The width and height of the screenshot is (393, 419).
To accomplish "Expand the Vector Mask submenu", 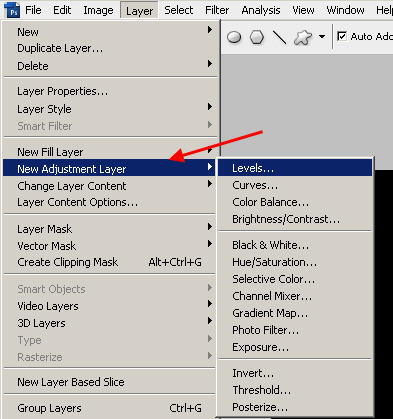I will coord(110,246).
